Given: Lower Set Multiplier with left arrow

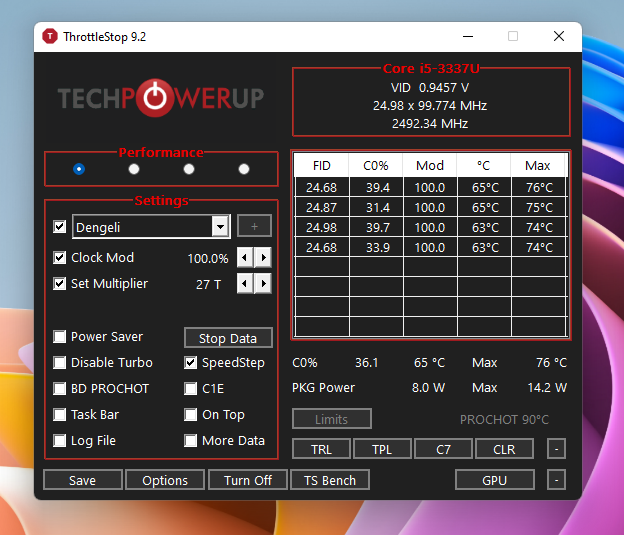Looking at the screenshot, I should point(245,283).
